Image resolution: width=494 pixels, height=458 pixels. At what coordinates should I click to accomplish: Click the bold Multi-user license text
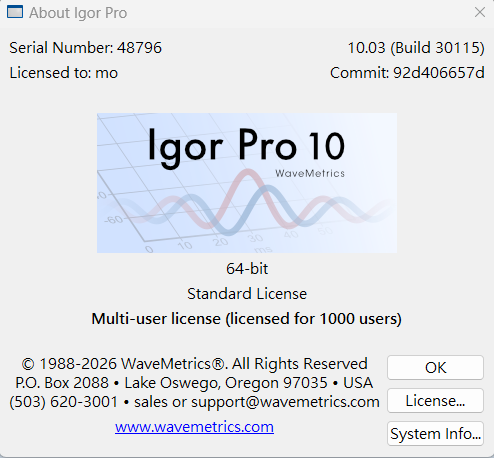pos(247,319)
